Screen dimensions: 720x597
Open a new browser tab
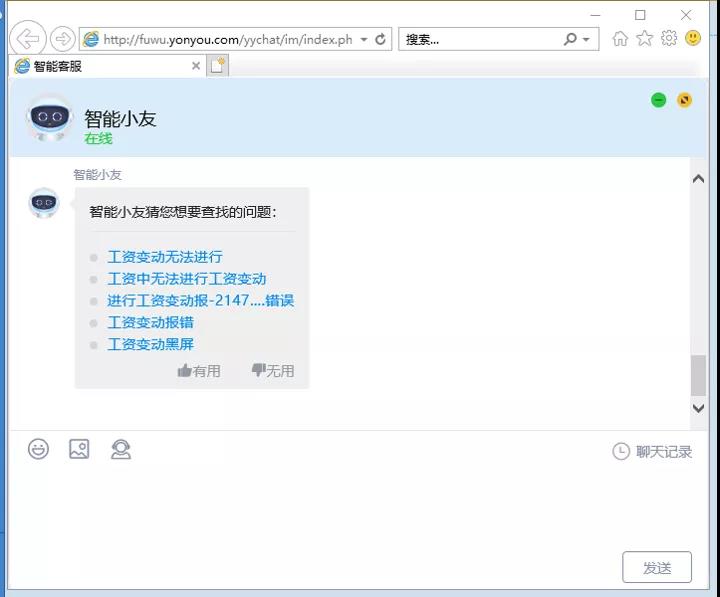pyautogui.click(x=218, y=66)
